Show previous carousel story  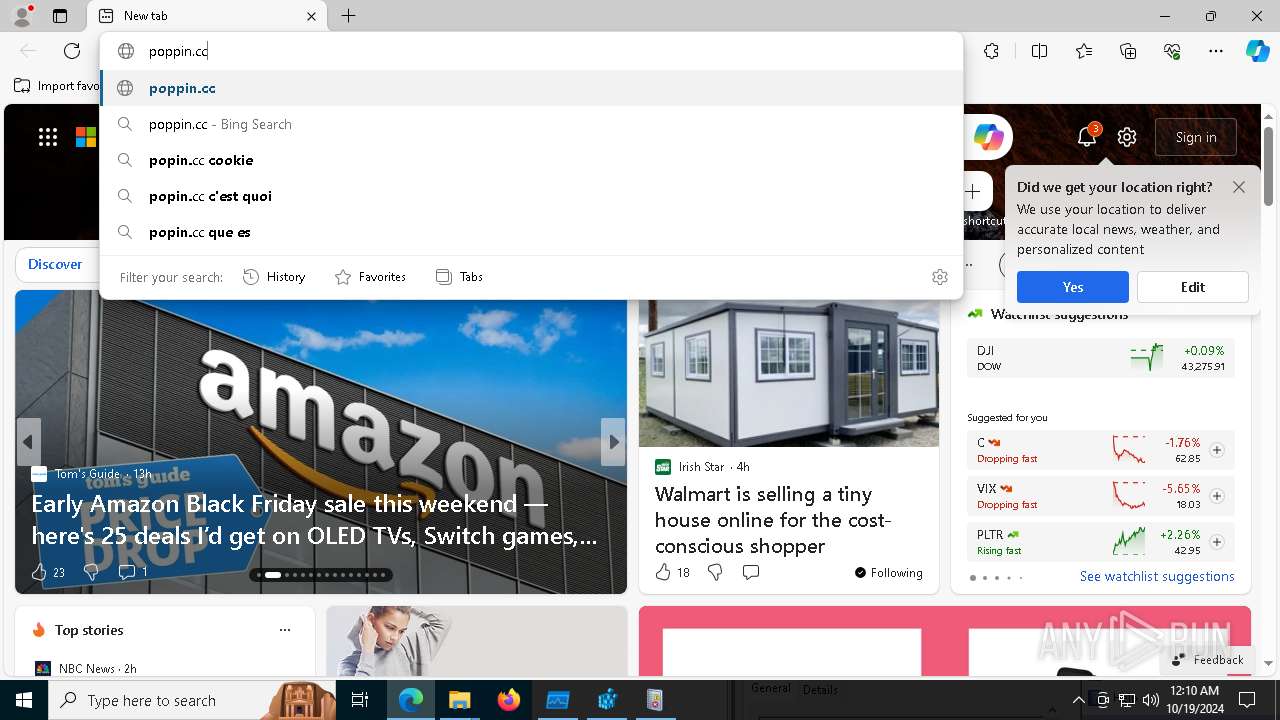(28, 442)
